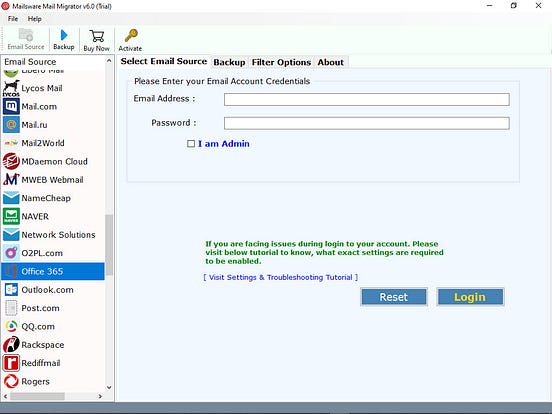Switch to the About tab
Viewport: 552px width, 414px height.
point(331,62)
